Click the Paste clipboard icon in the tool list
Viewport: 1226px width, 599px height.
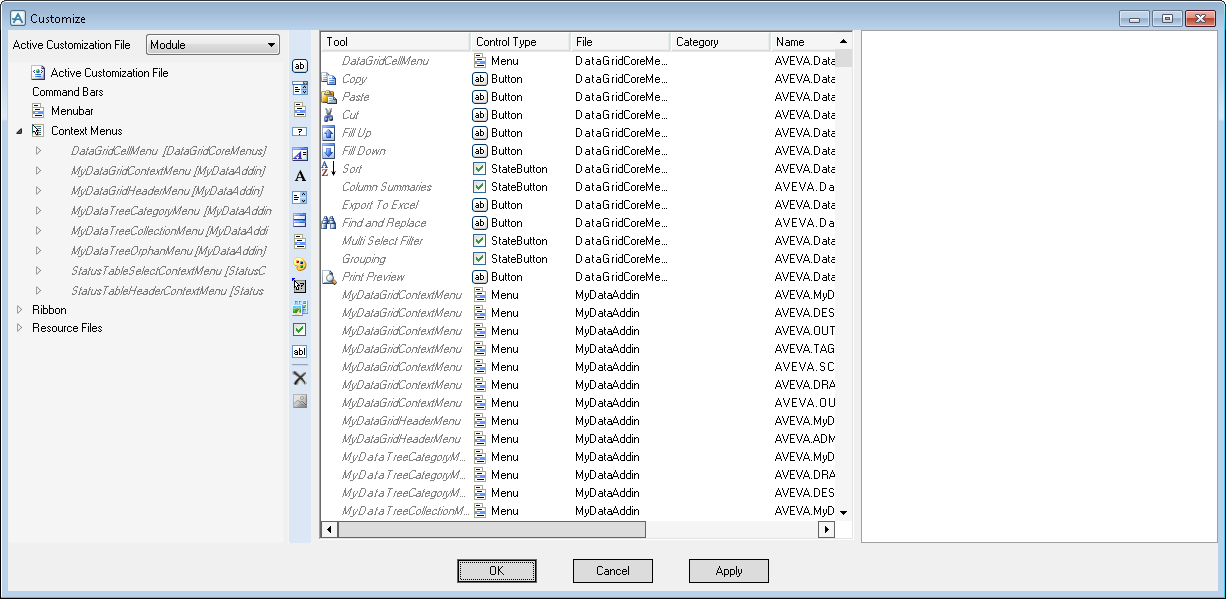[328, 97]
